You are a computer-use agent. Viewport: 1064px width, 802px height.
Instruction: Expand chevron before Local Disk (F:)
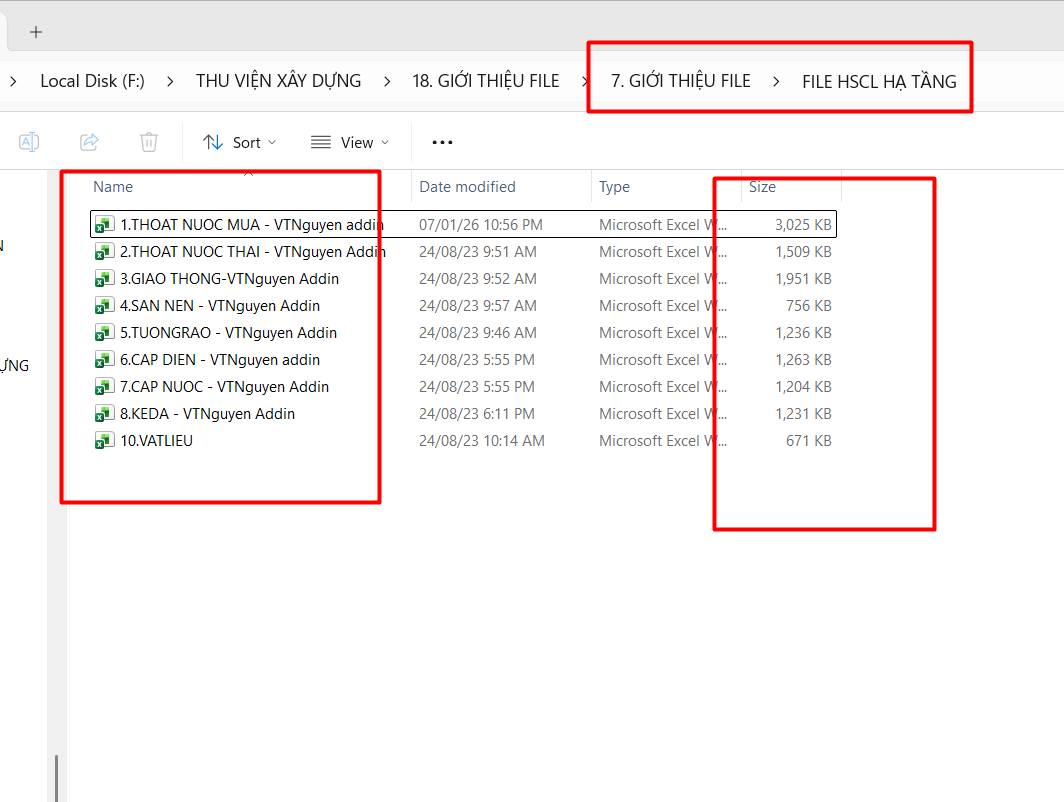coord(13,81)
